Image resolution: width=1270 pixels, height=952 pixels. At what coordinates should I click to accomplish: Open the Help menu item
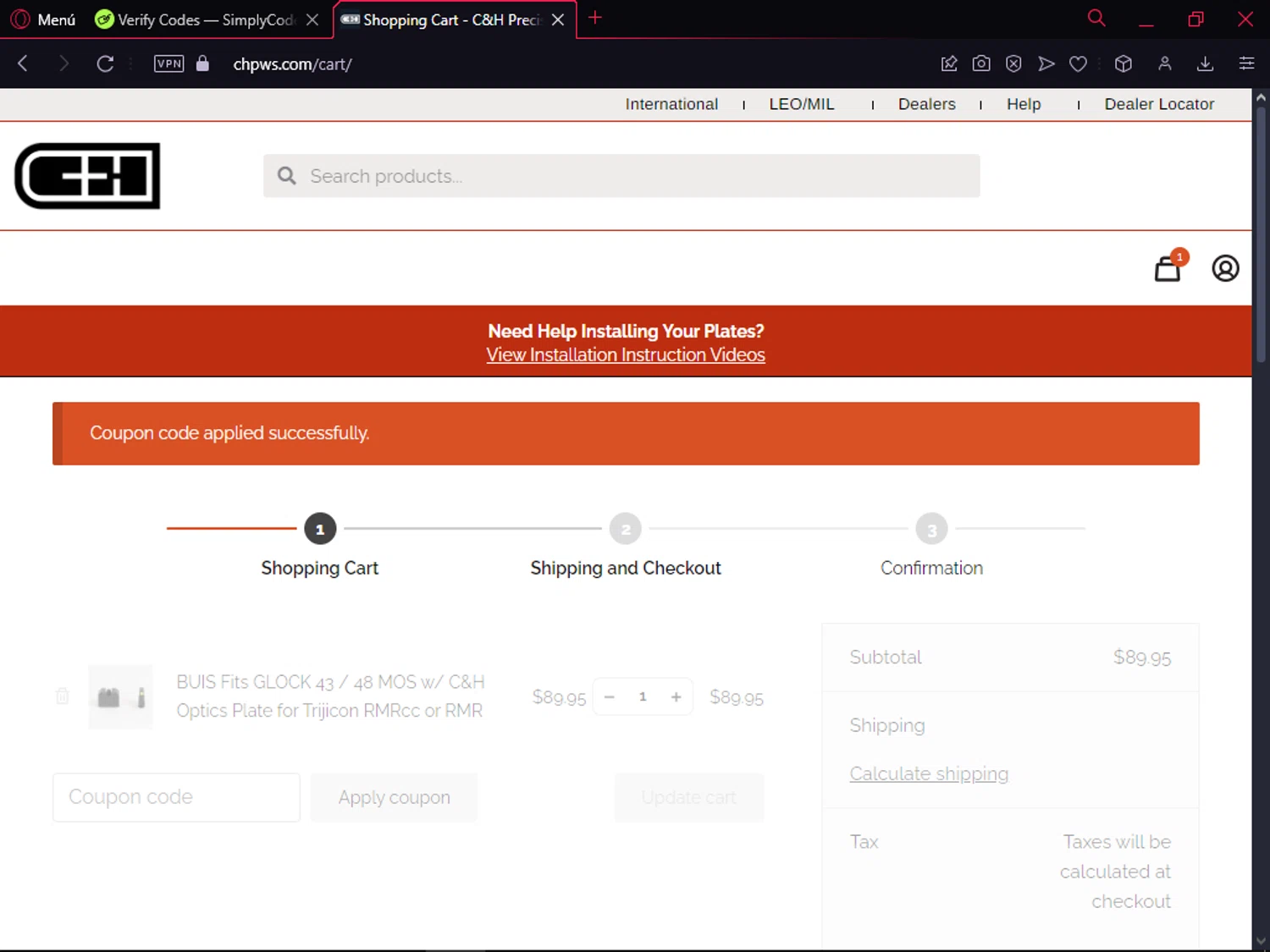(1024, 104)
